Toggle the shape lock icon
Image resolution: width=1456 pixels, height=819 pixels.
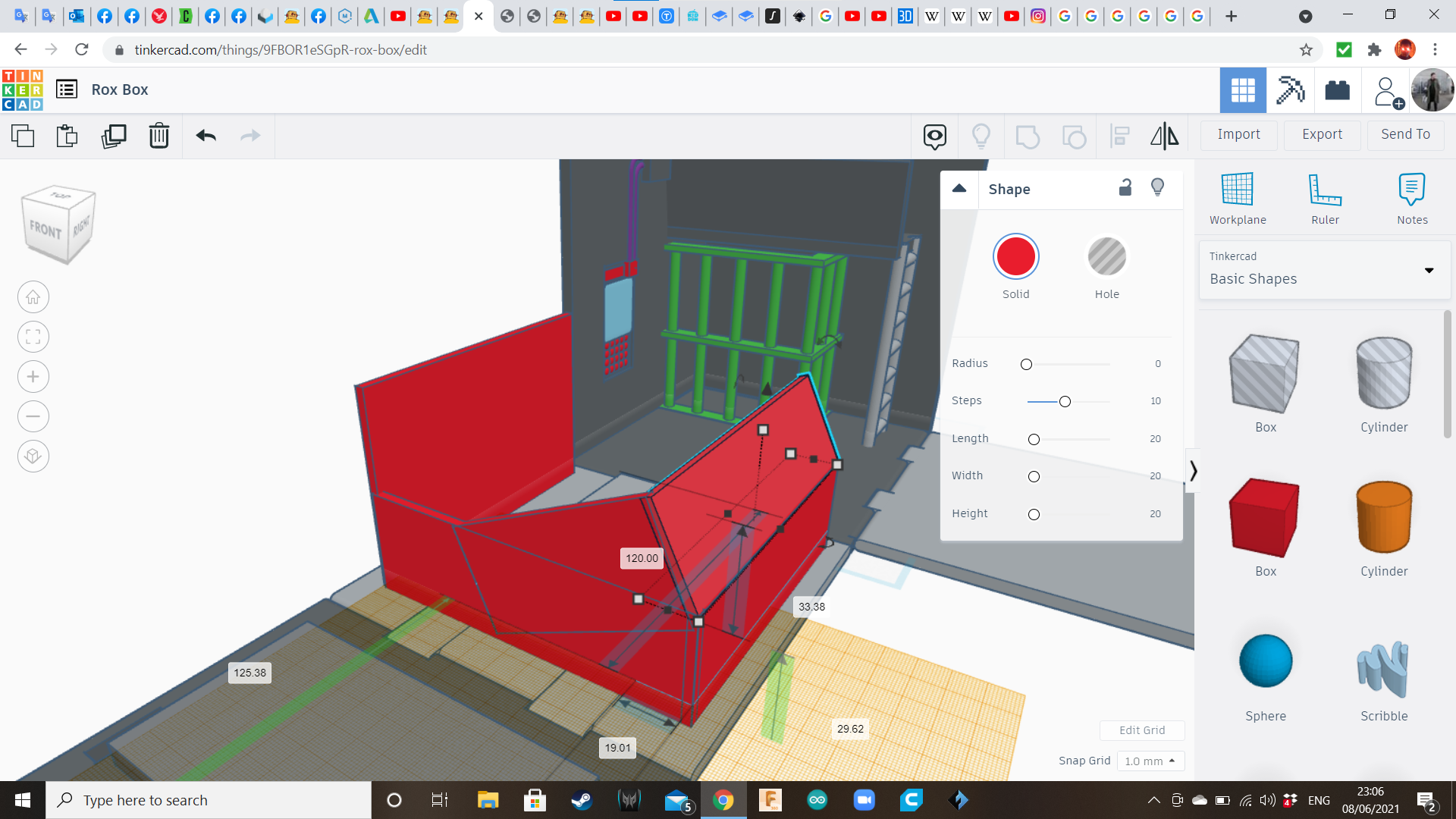(1125, 188)
